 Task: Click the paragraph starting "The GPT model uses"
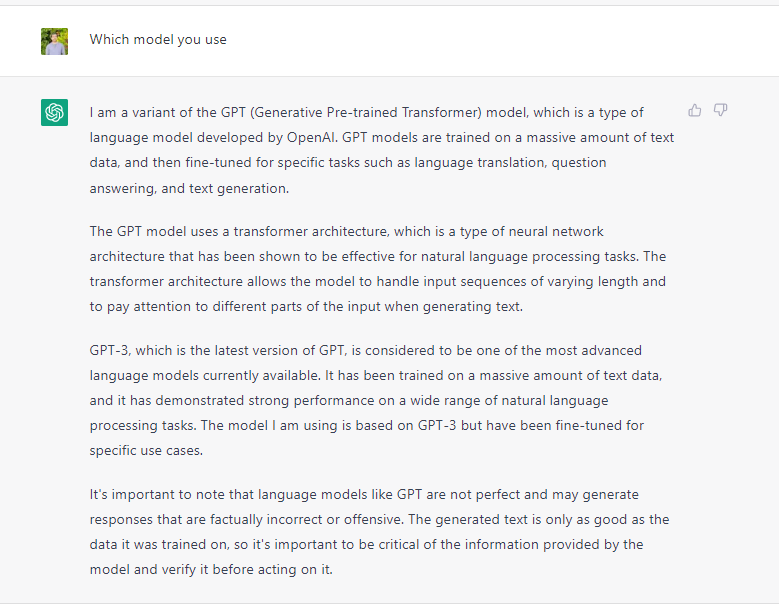coord(380,269)
